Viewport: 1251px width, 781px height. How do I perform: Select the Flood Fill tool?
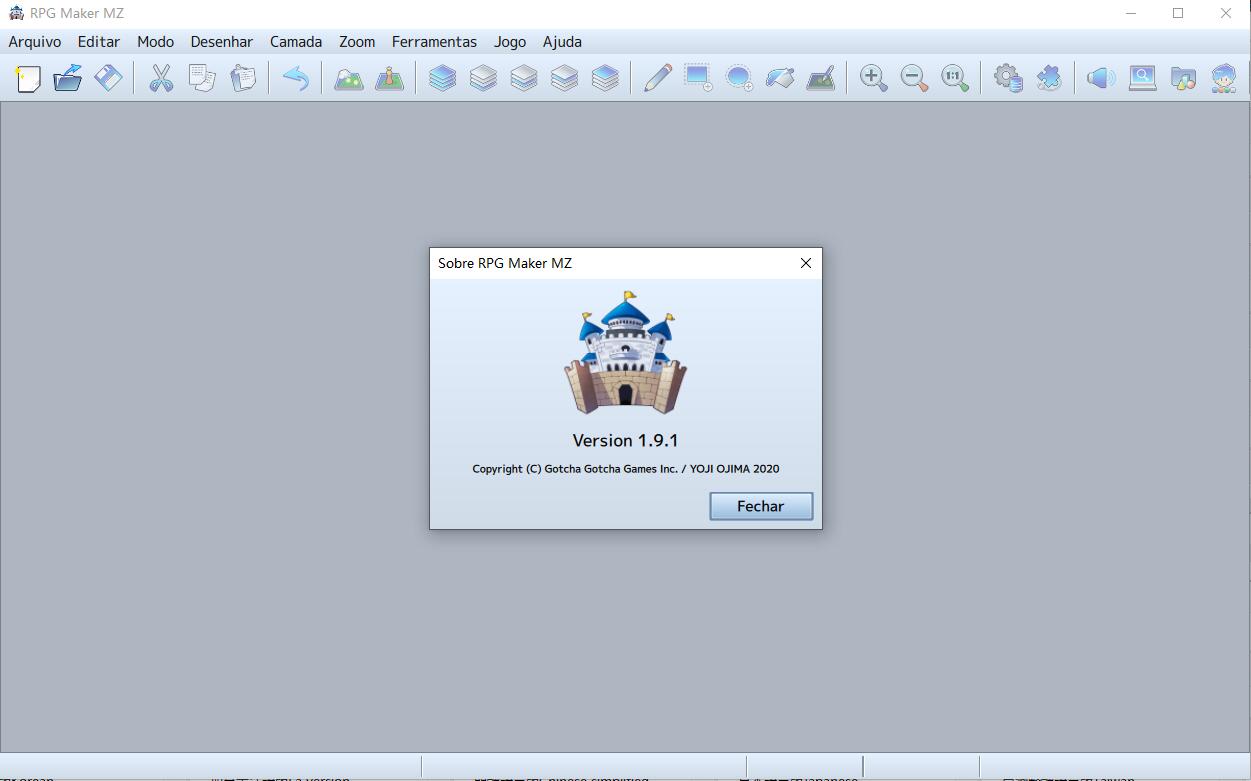pos(780,78)
